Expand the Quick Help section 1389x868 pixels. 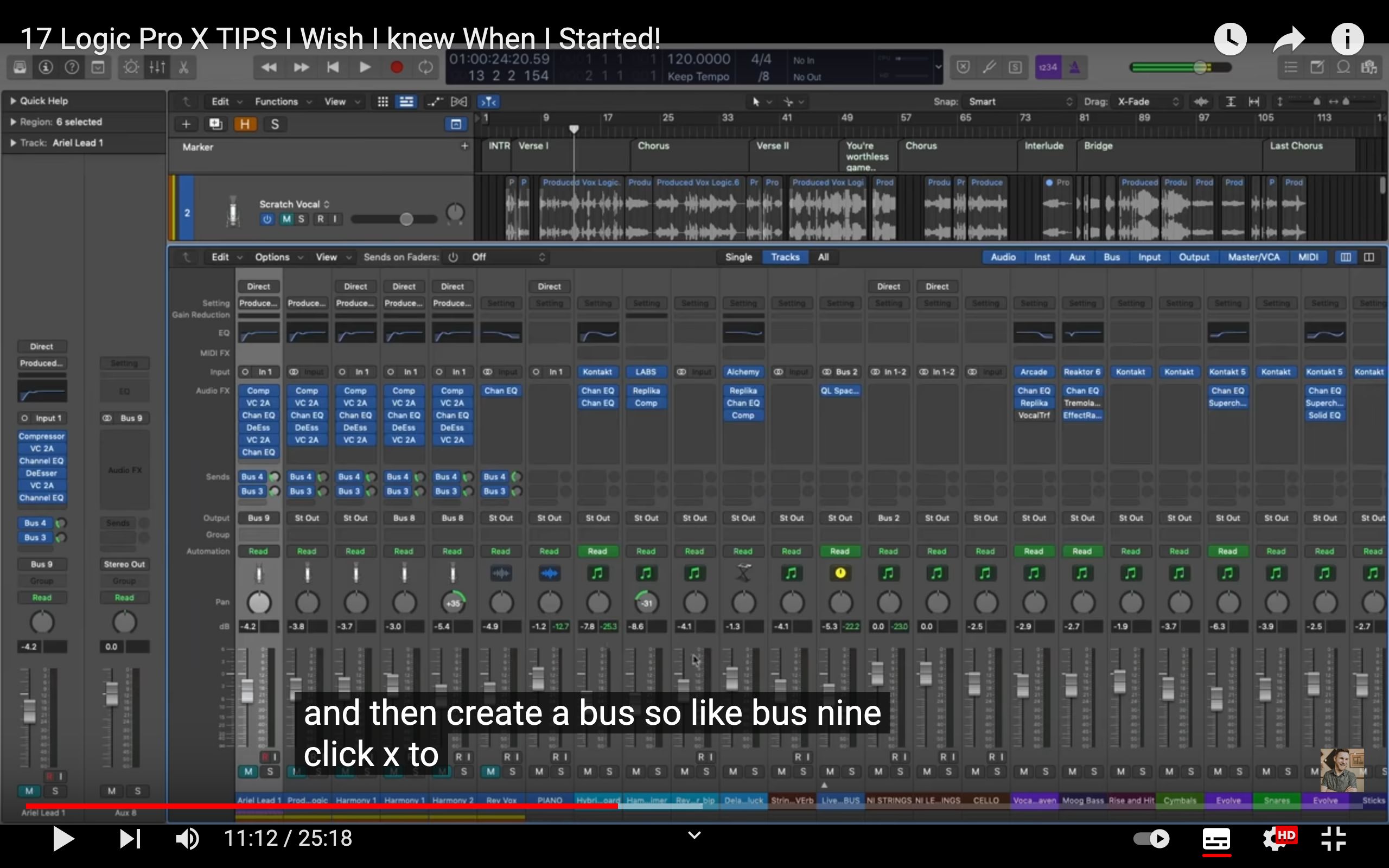pyautogui.click(x=13, y=100)
